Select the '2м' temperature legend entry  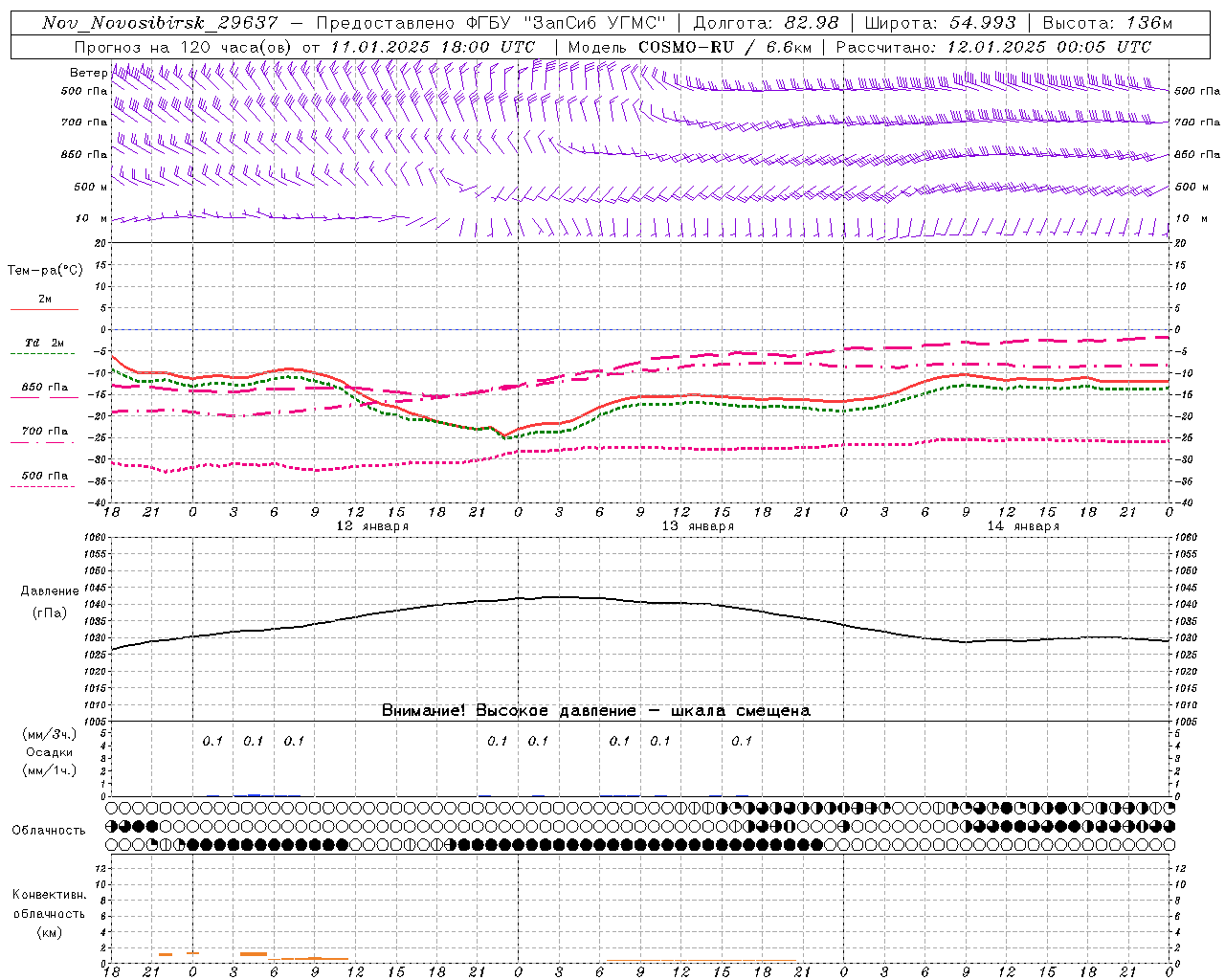45,300
